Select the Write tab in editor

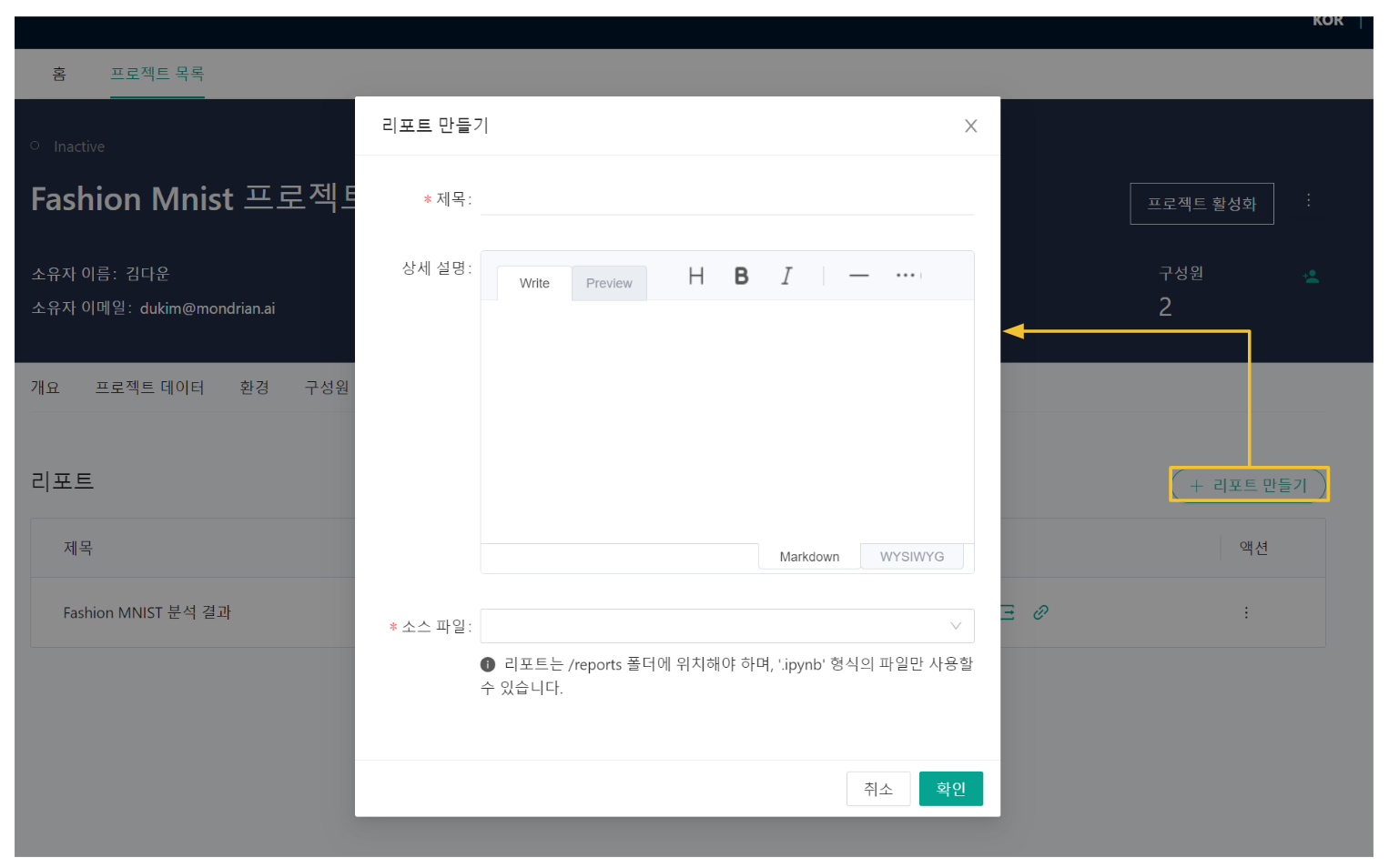[534, 284]
